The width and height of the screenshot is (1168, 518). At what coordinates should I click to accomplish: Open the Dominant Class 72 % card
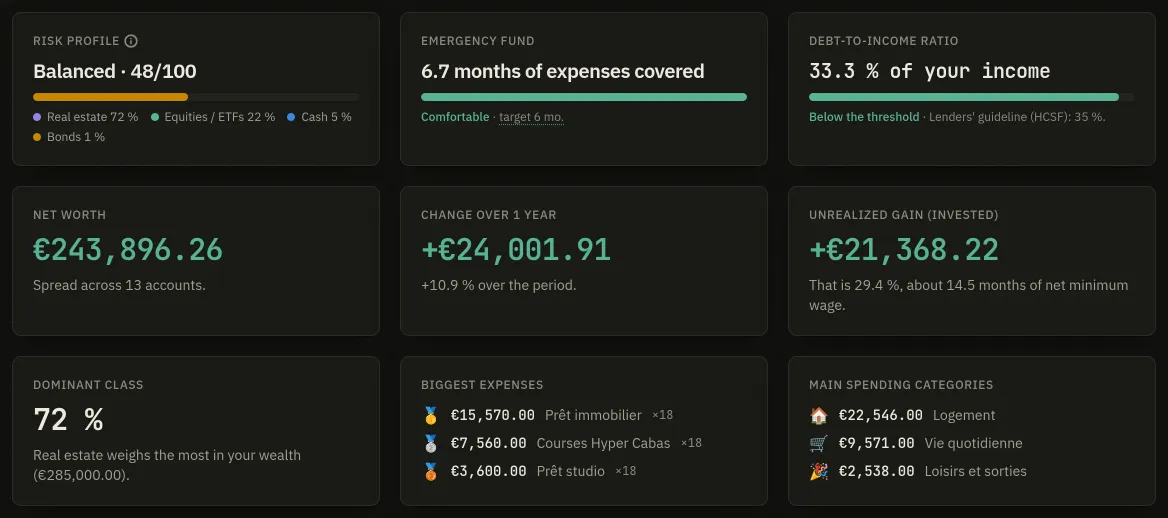point(196,431)
